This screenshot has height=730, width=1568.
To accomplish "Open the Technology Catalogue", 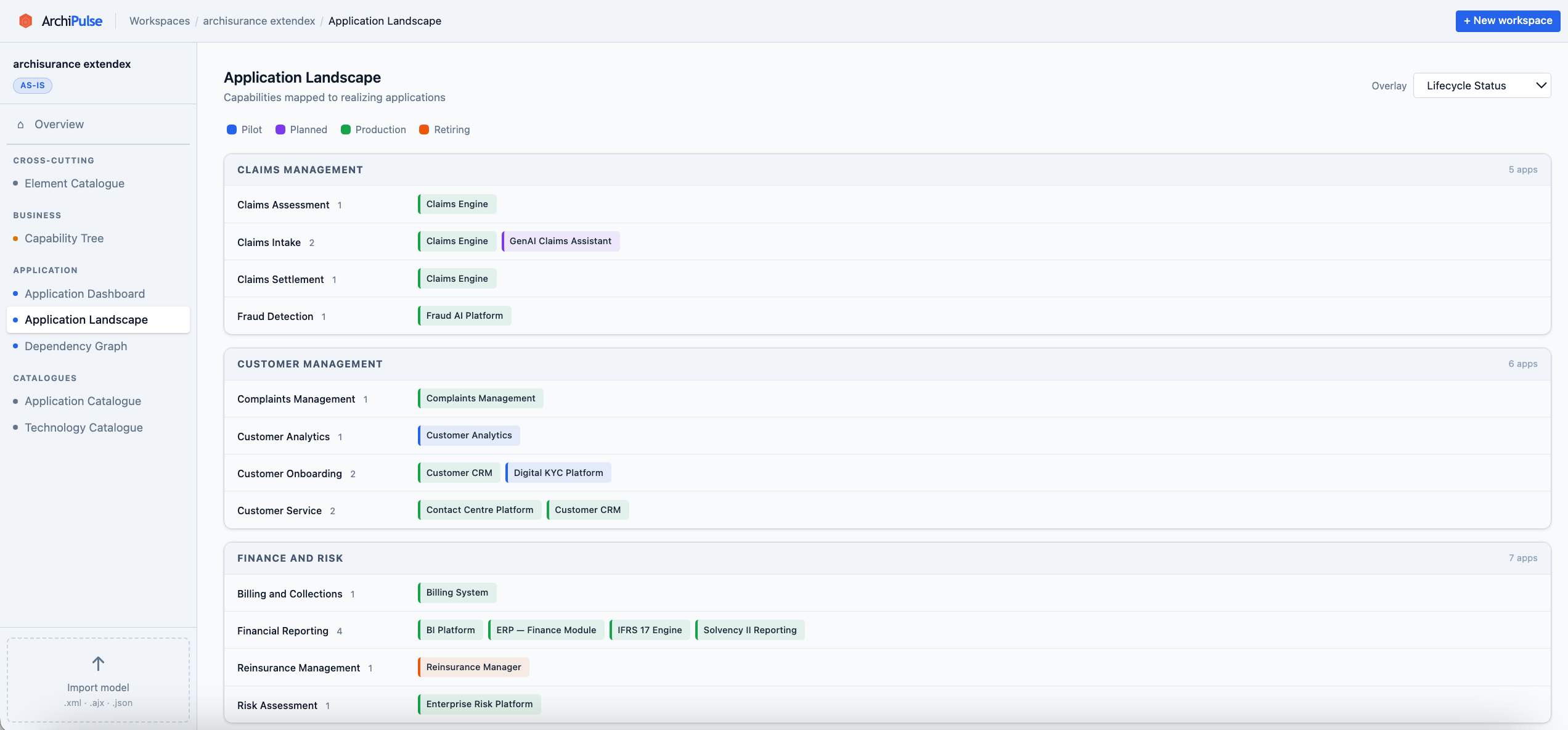I will (x=83, y=427).
